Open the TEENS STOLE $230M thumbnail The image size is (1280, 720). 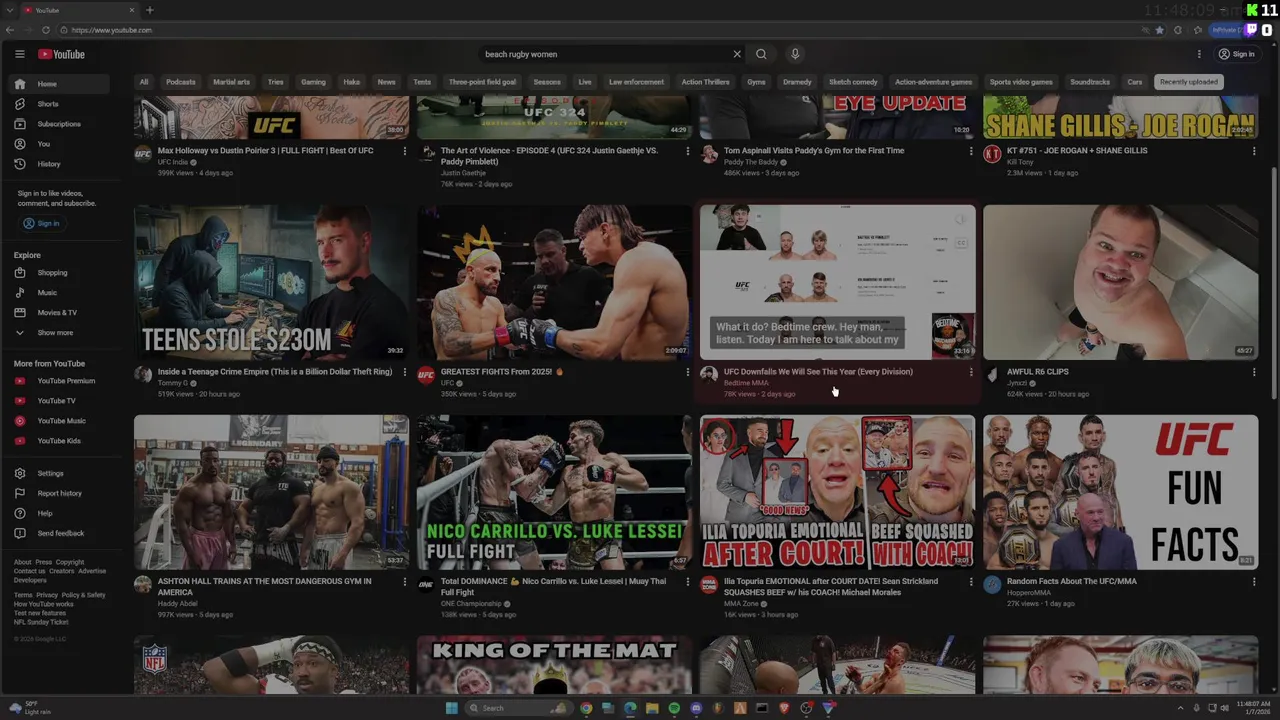click(x=271, y=282)
